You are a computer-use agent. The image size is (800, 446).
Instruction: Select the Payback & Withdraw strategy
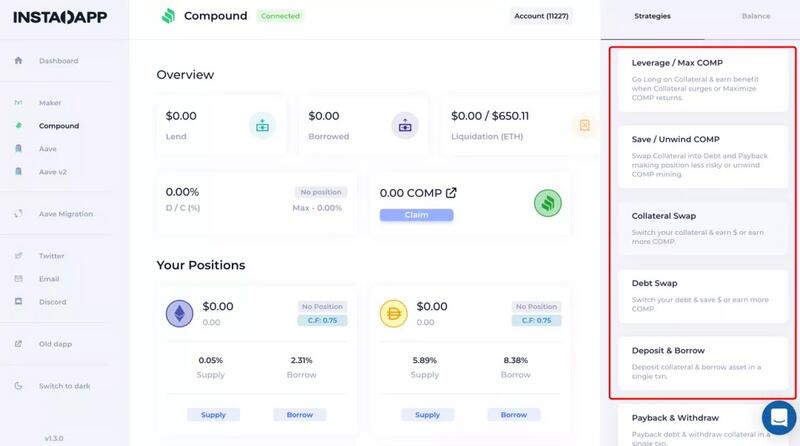[703, 426]
